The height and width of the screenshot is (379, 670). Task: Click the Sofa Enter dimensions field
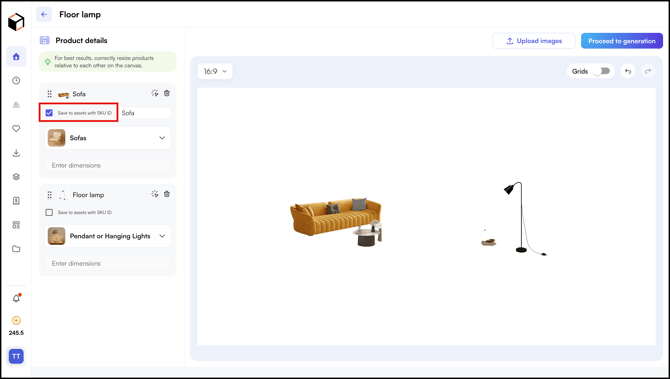click(x=108, y=165)
